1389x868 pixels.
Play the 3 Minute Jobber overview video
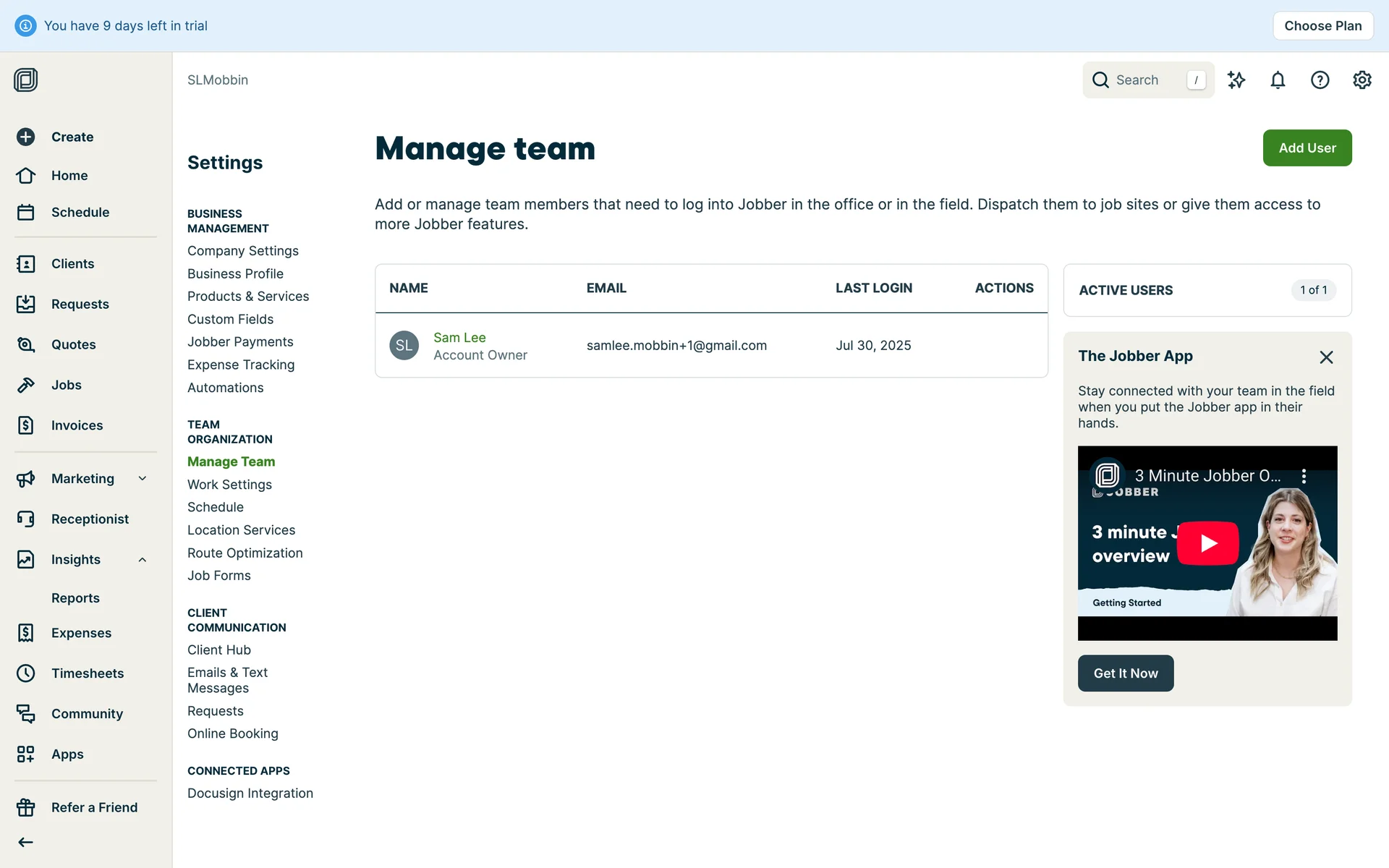[1207, 543]
